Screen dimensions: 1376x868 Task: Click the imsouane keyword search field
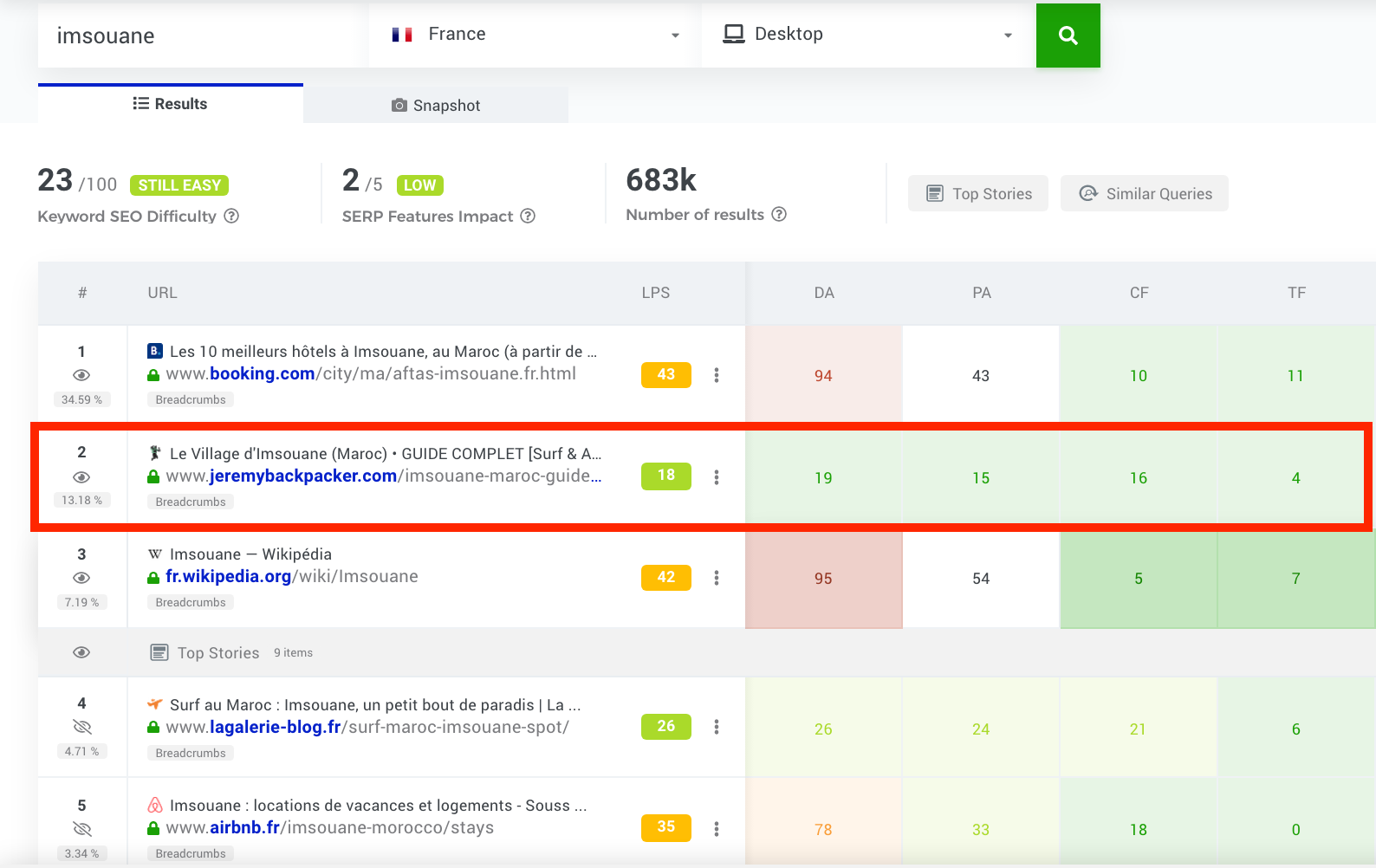(x=199, y=36)
